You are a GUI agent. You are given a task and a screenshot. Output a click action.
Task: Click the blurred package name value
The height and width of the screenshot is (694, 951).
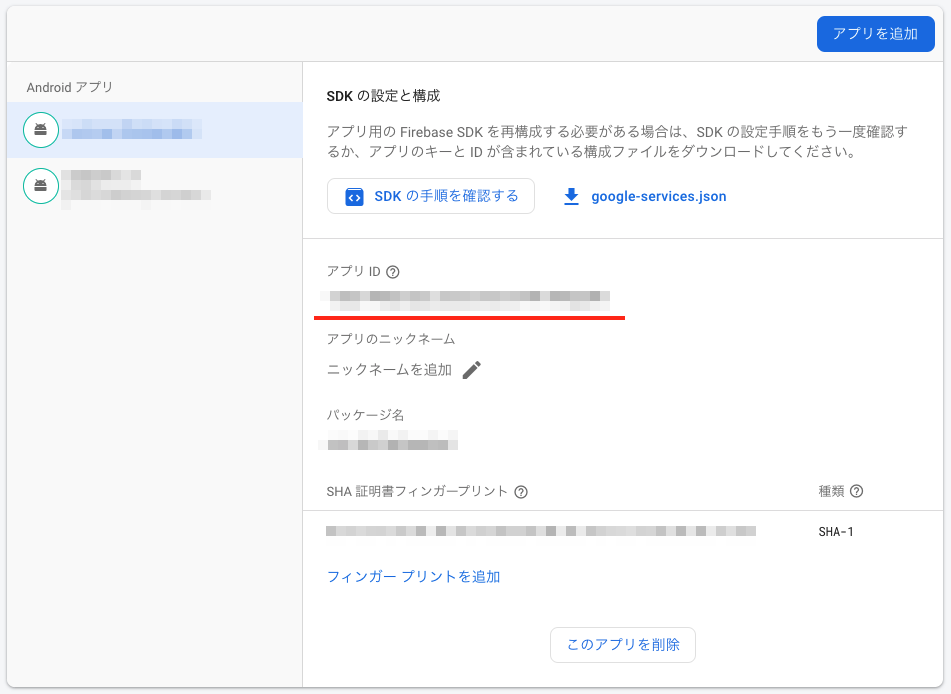(388, 440)
